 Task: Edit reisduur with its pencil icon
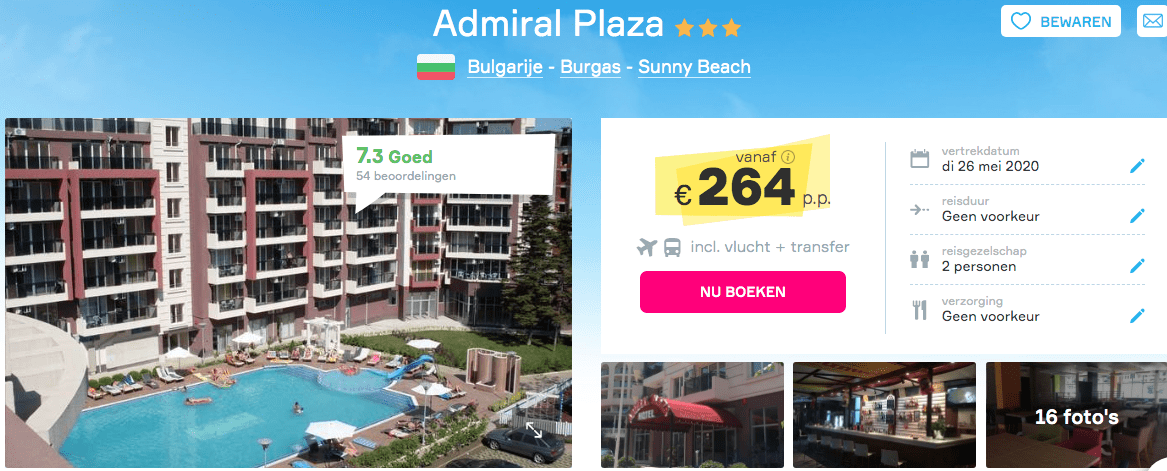(x=1136, y=216)
